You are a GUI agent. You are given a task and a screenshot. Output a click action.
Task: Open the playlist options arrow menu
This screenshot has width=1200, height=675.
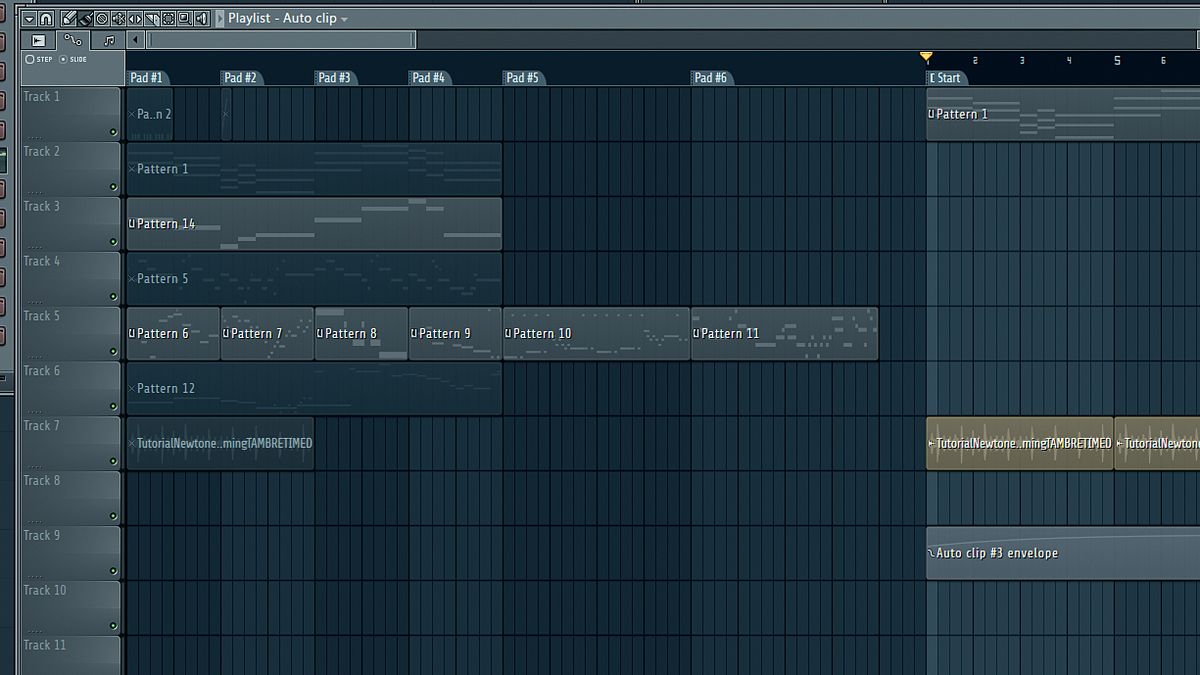click(x=29, y=18)
